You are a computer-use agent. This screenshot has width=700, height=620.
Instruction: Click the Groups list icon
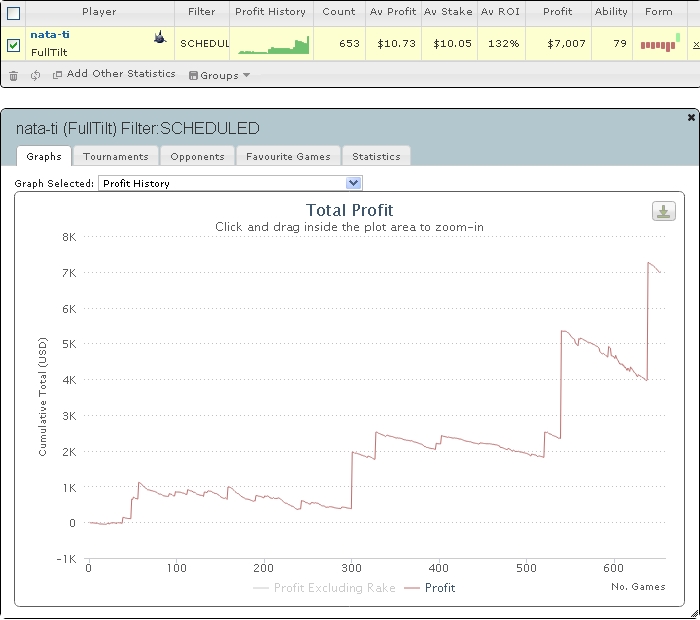[193, 75]
